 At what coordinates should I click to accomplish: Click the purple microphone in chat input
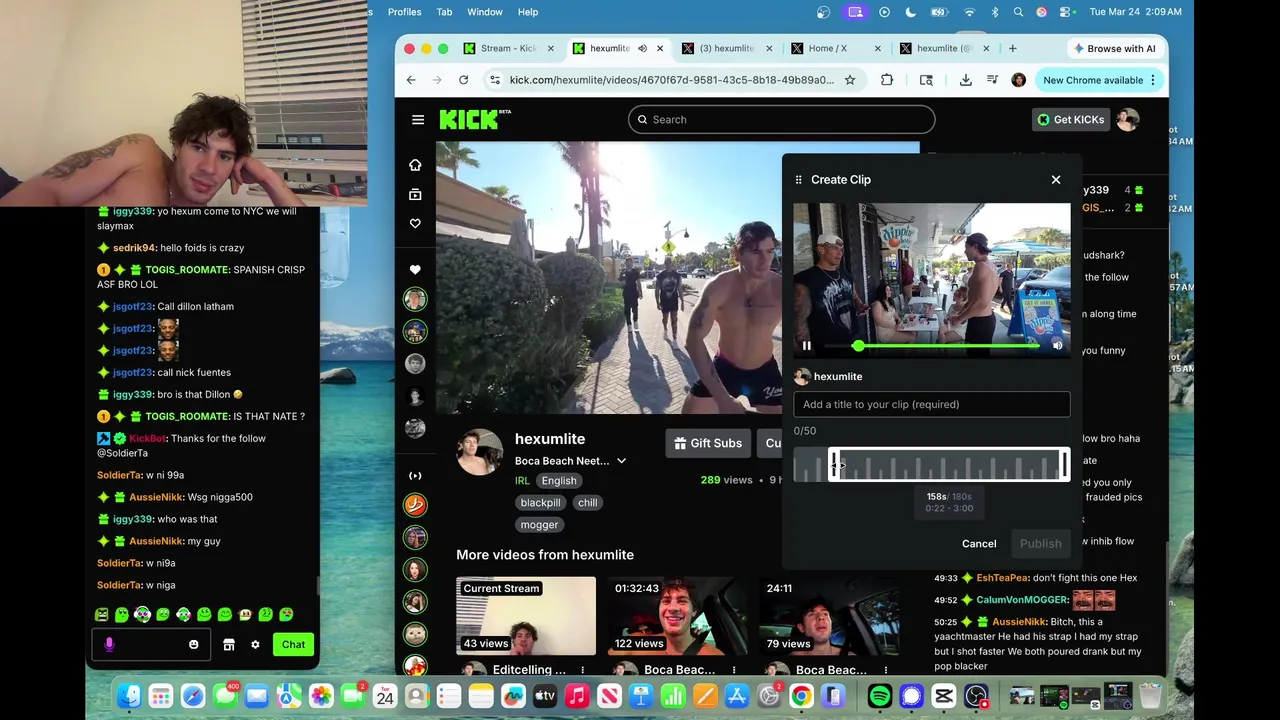tap(109, 645)
